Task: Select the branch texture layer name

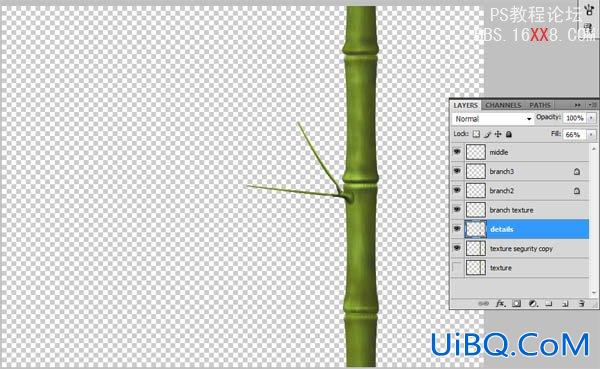Action: pyautogui.click(x=512, y=210)
